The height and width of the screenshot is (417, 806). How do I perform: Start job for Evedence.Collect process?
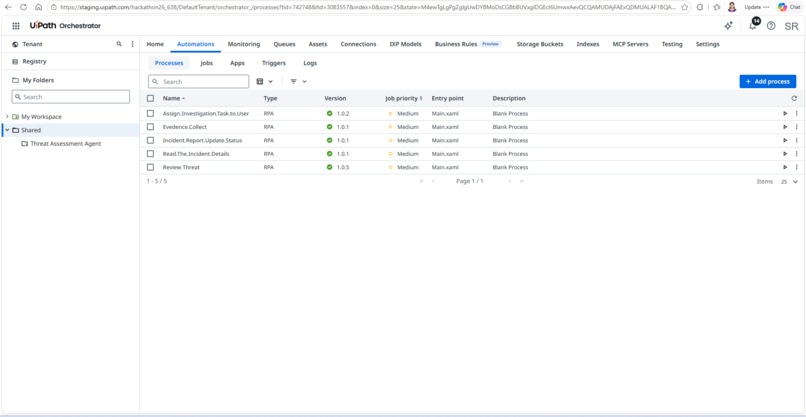pos(785,126)
